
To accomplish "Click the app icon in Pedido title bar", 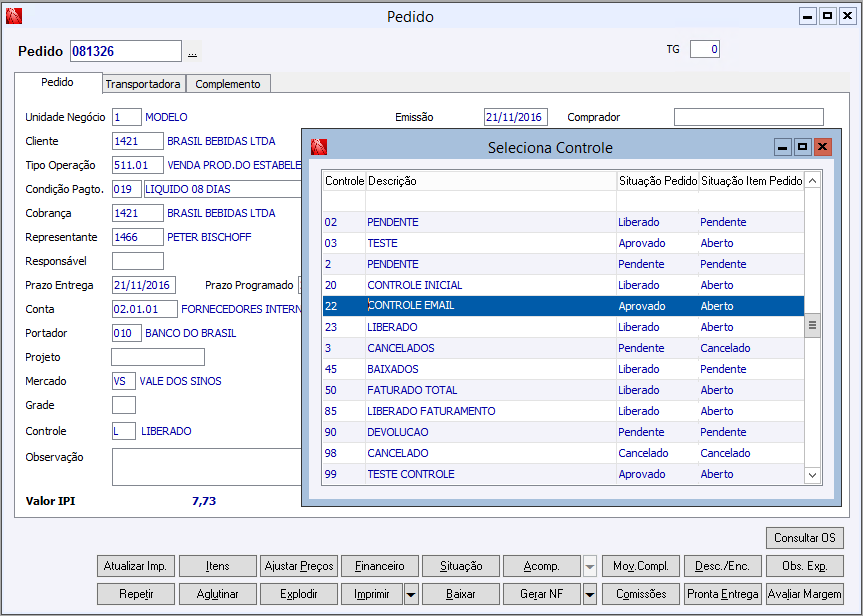I will coord(14,16).
